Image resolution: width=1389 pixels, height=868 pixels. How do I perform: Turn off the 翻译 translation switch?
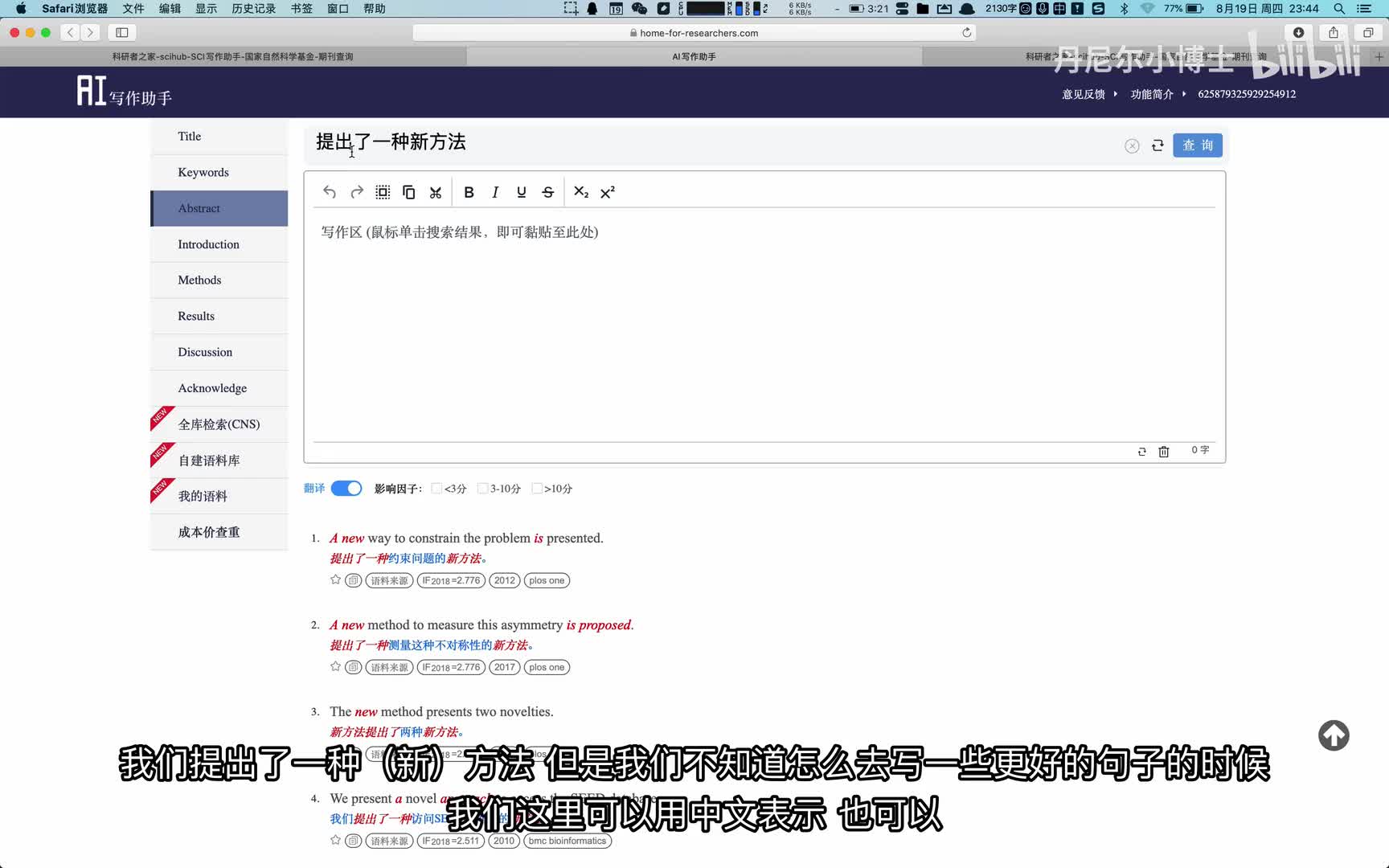346,489
